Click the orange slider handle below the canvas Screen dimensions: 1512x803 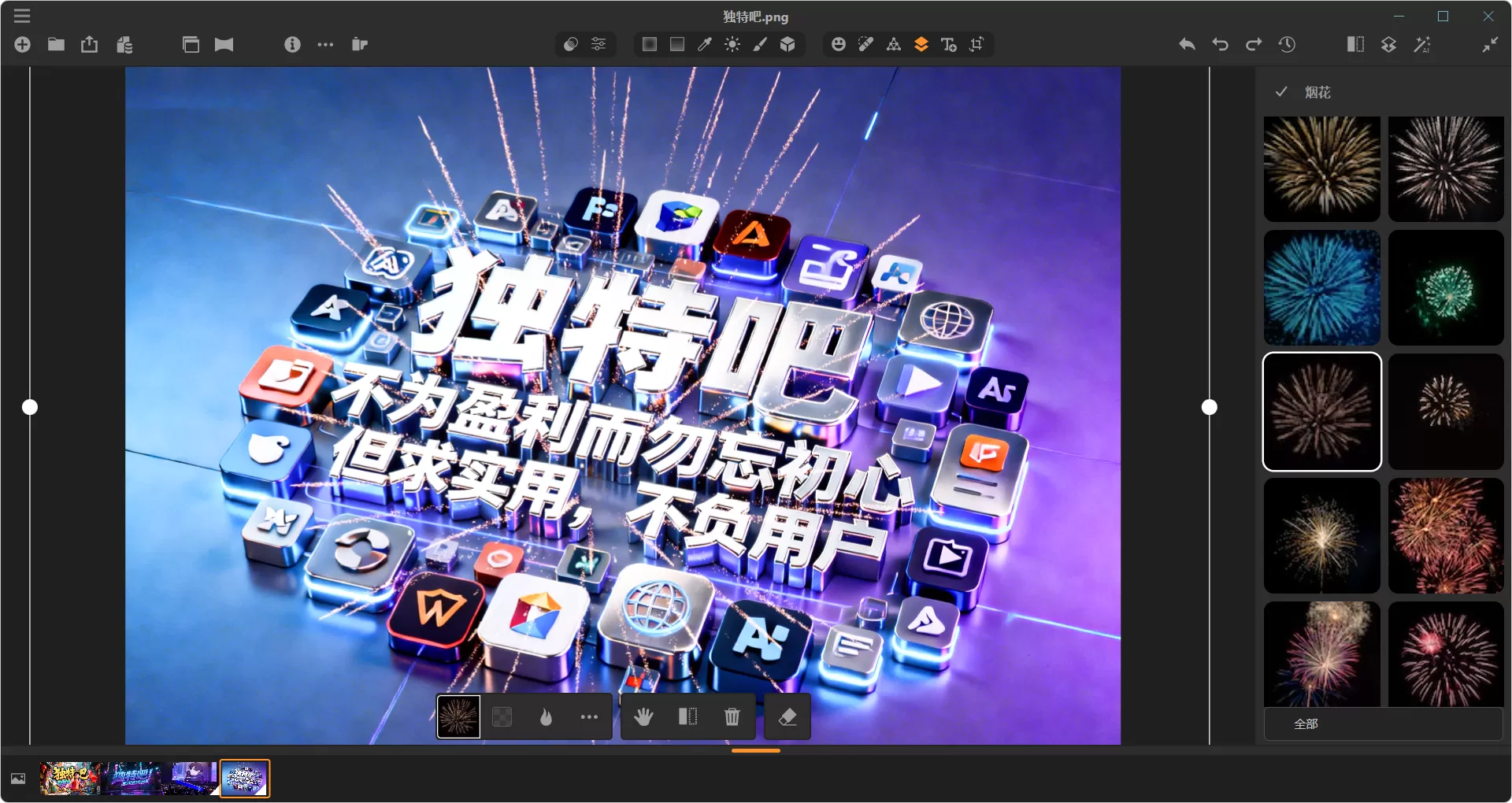(754, 751)
